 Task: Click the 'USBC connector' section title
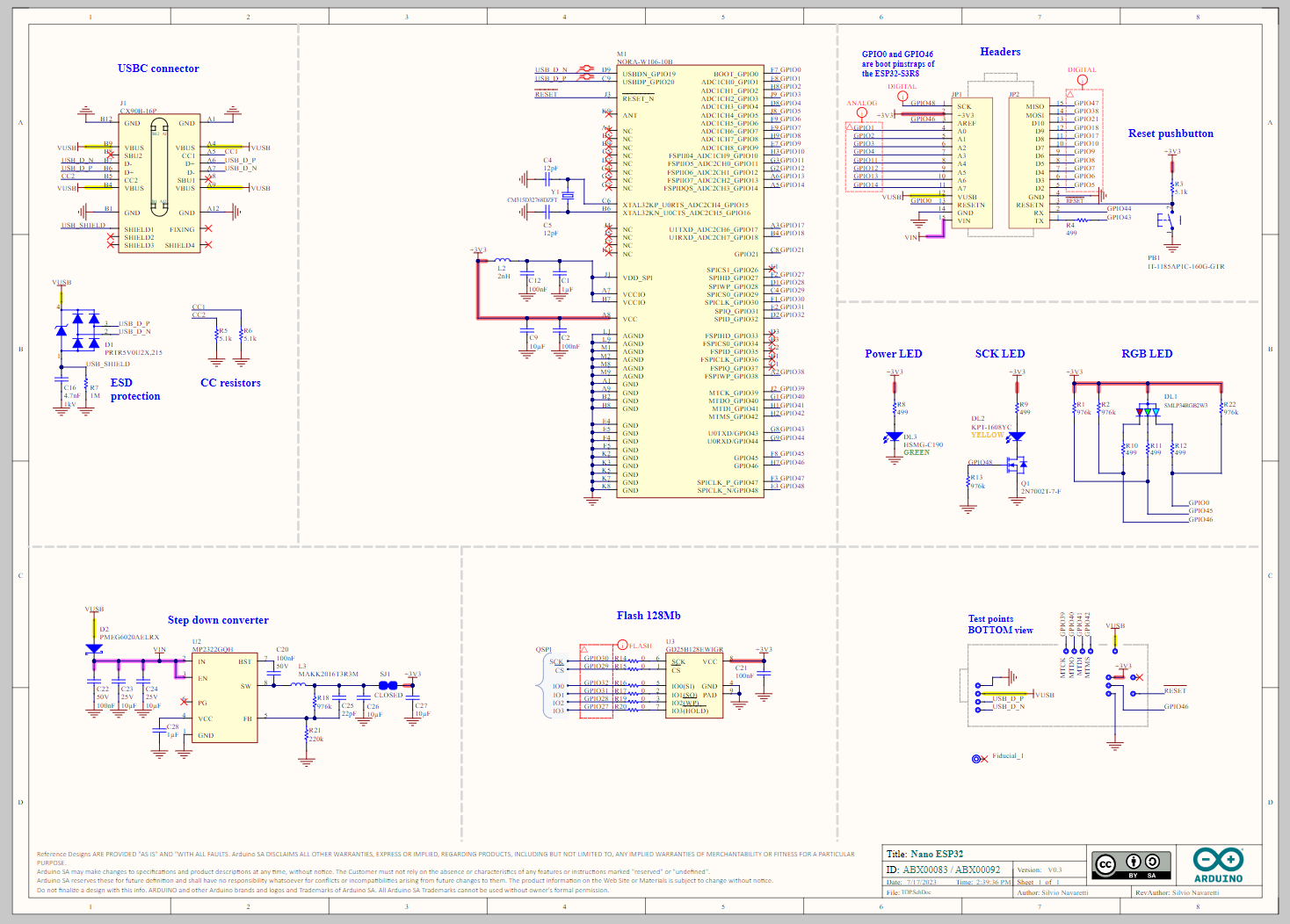pyautogui.click(x=158, y=69)
